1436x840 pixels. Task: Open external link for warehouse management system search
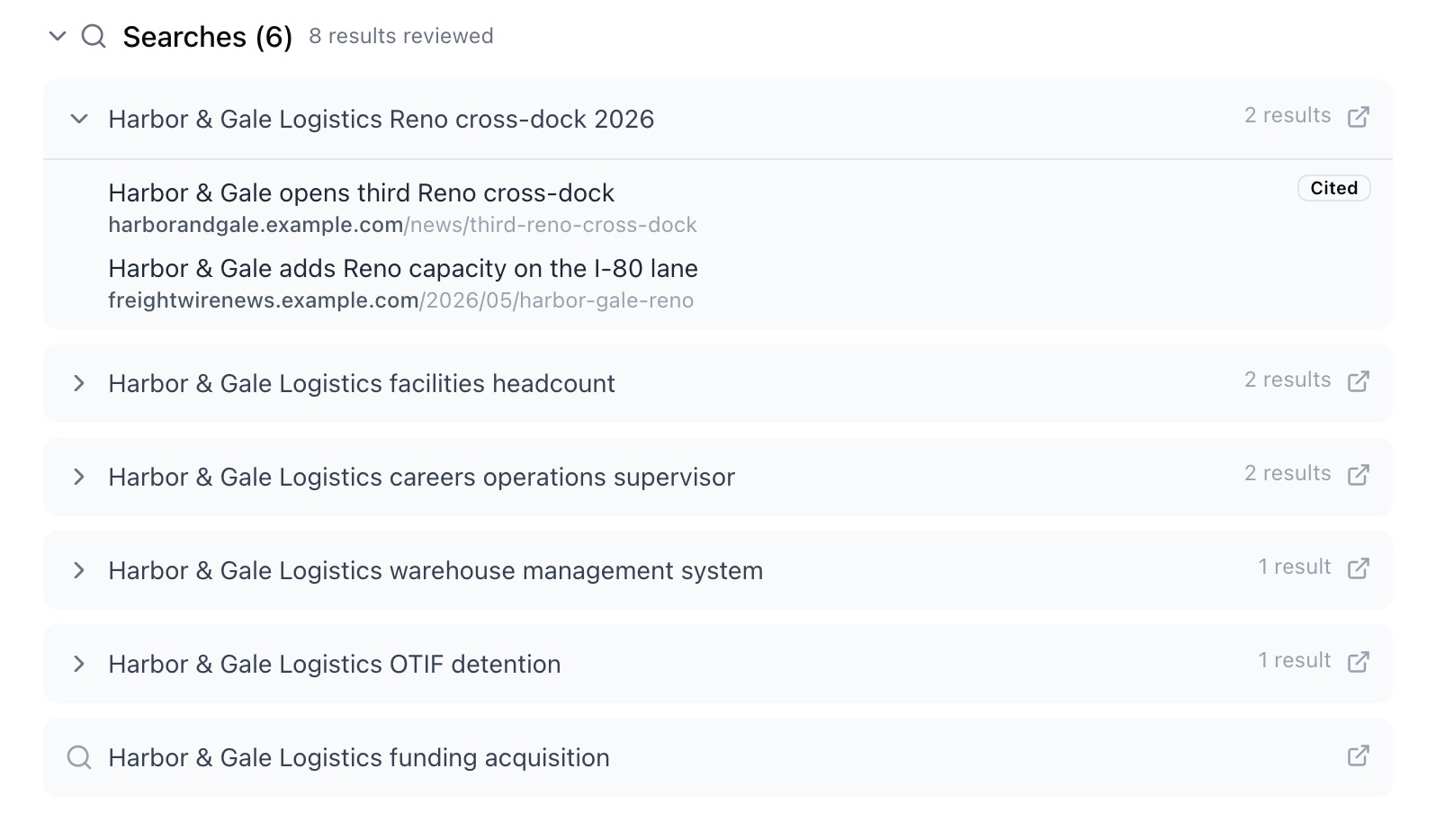1359,568
